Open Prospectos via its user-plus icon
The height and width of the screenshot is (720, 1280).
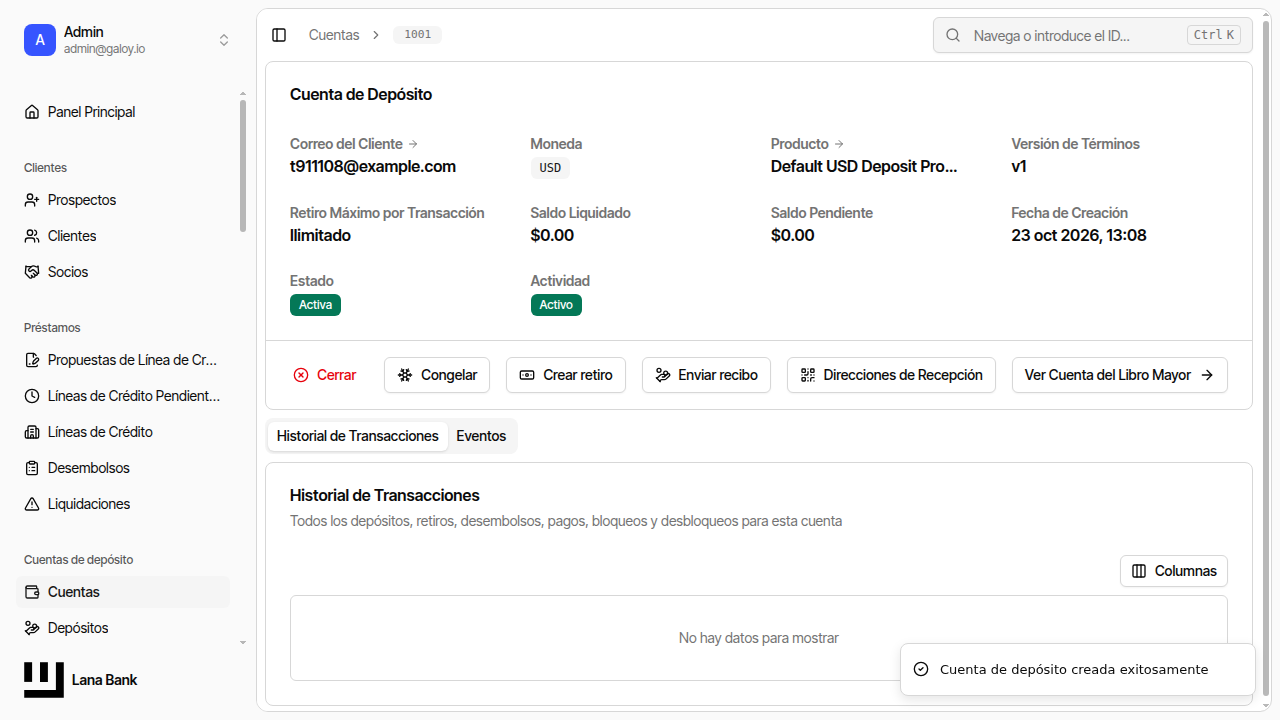click(32, 200)
